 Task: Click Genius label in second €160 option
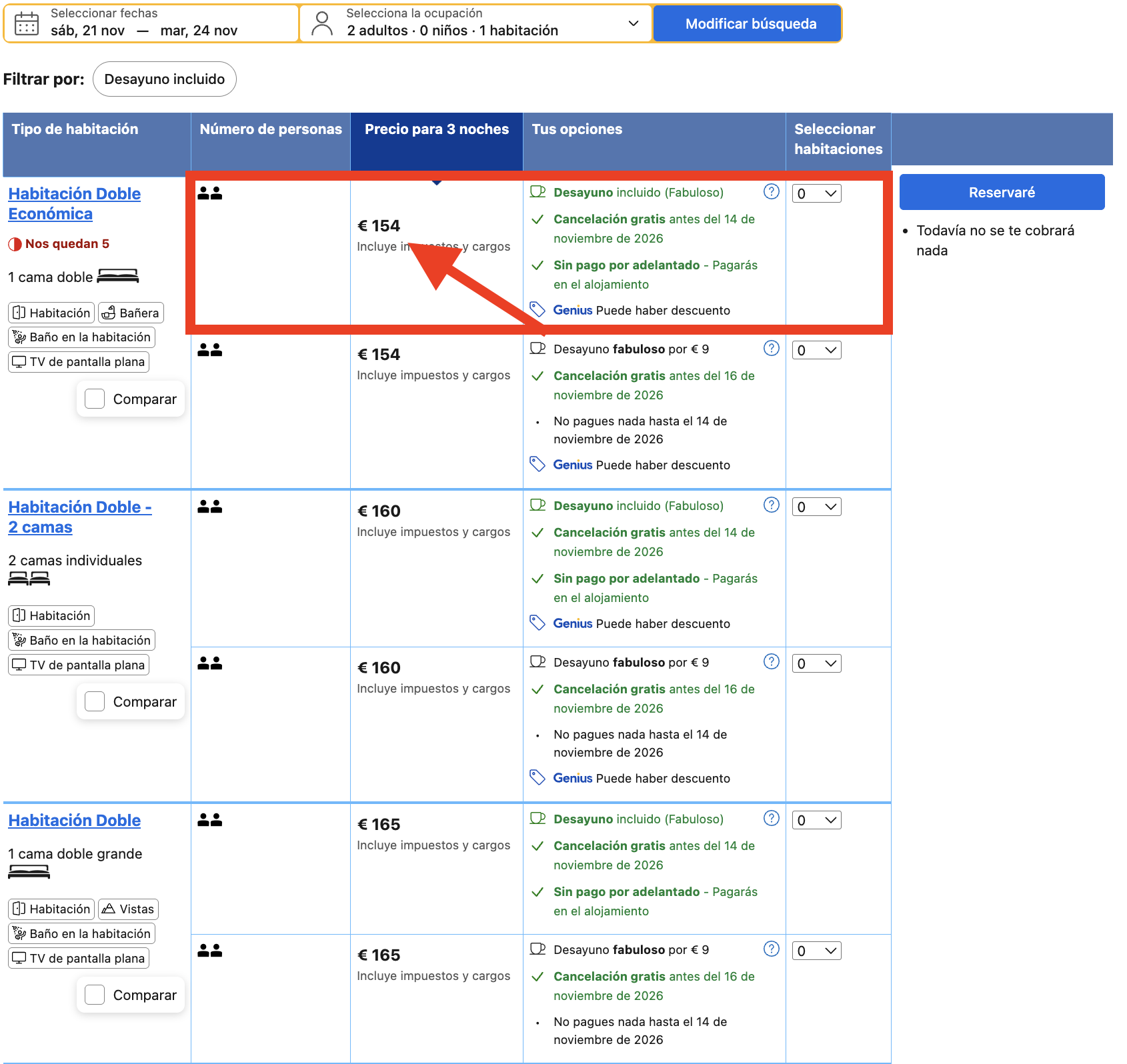[573, 778]
